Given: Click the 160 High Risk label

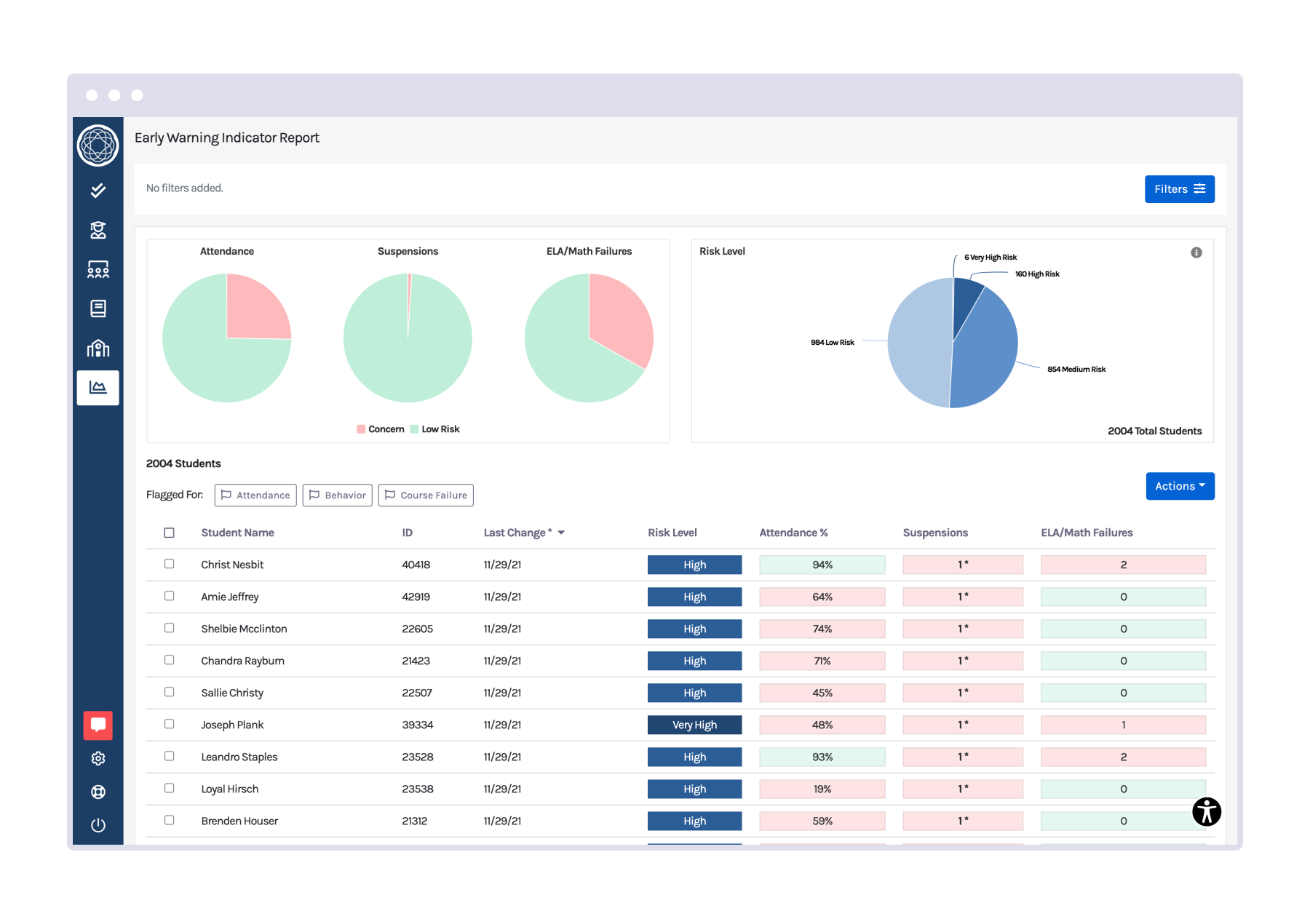Looking at the screenshot, I should 1037,274.
